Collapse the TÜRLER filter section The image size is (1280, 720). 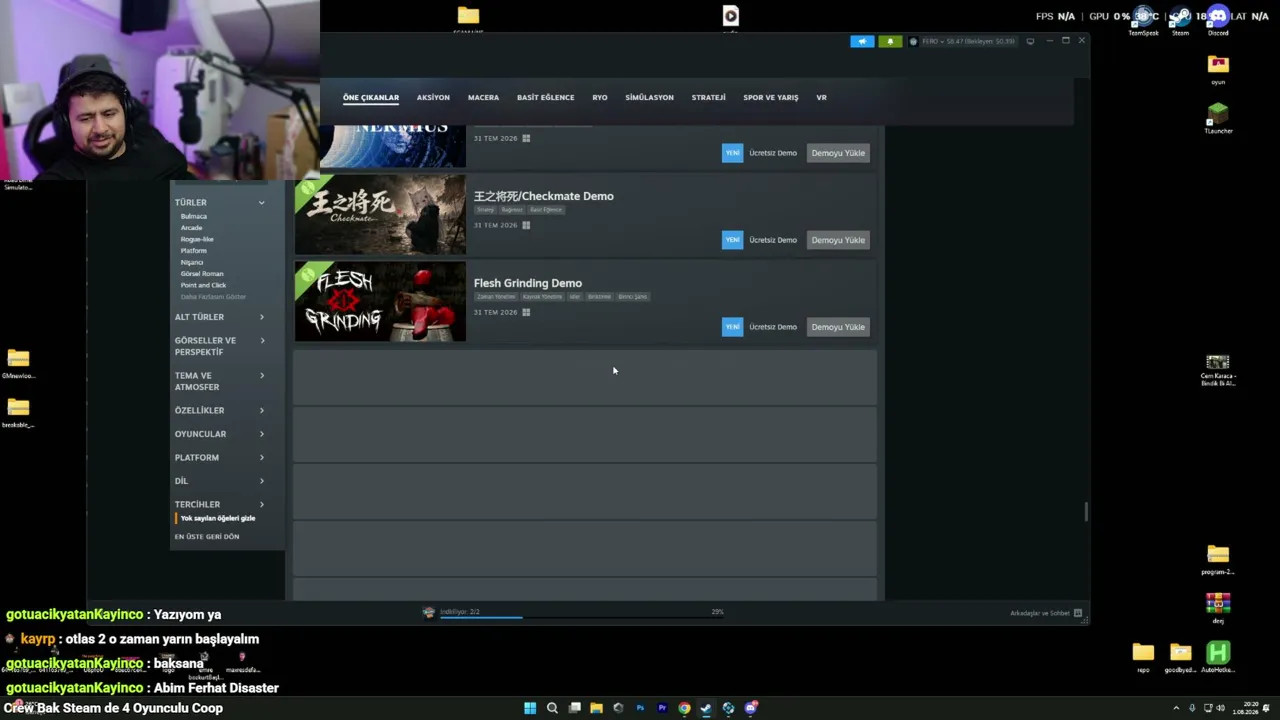click(x=220, y=203)
